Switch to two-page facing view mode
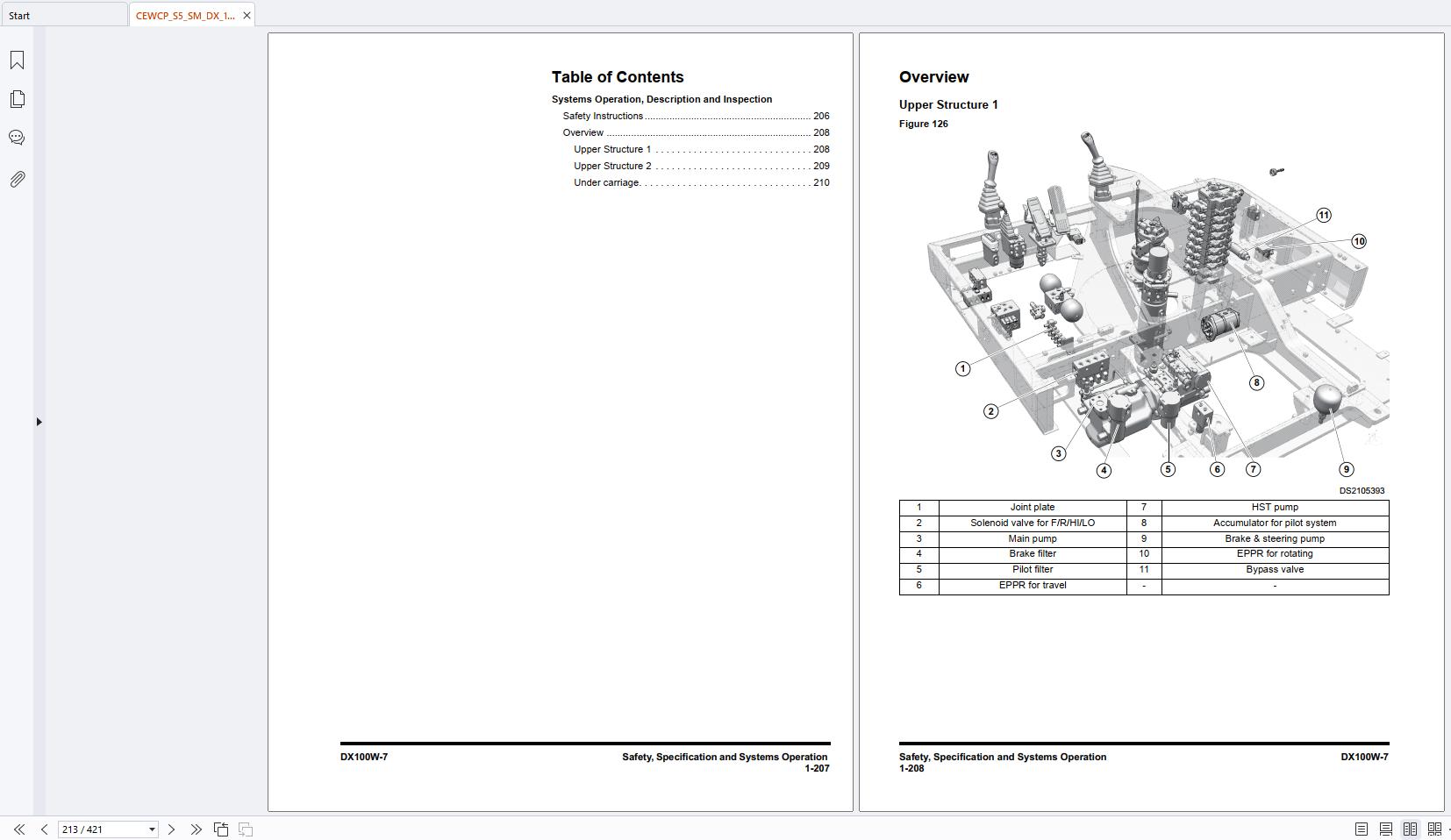 tap(1410, 829)
